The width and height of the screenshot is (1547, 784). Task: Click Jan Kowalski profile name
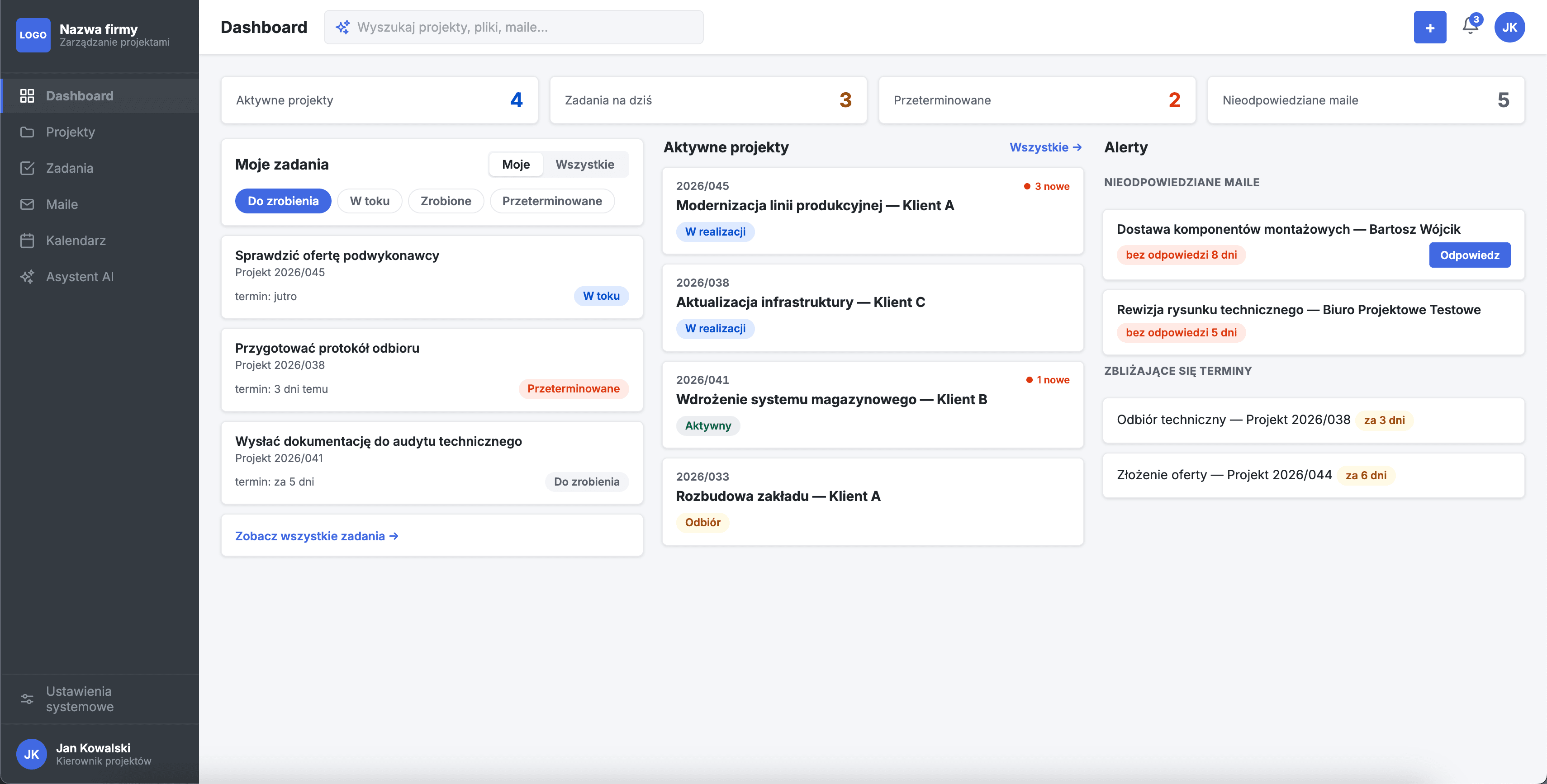(x=93, y=748)
